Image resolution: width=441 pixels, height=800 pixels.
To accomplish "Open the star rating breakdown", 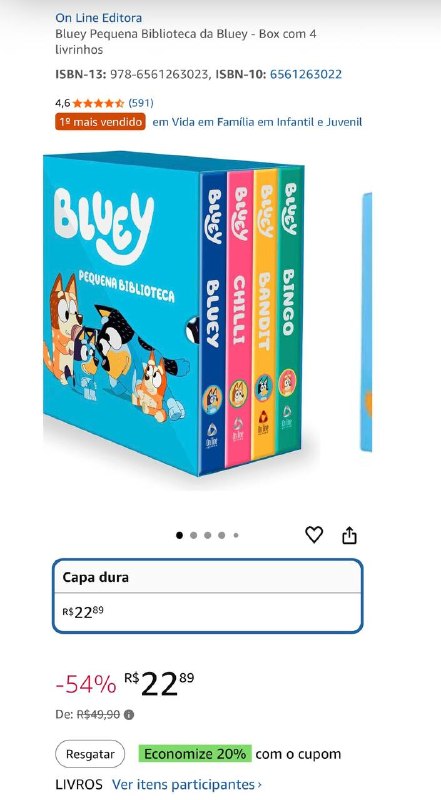I will tap(99, 103).
